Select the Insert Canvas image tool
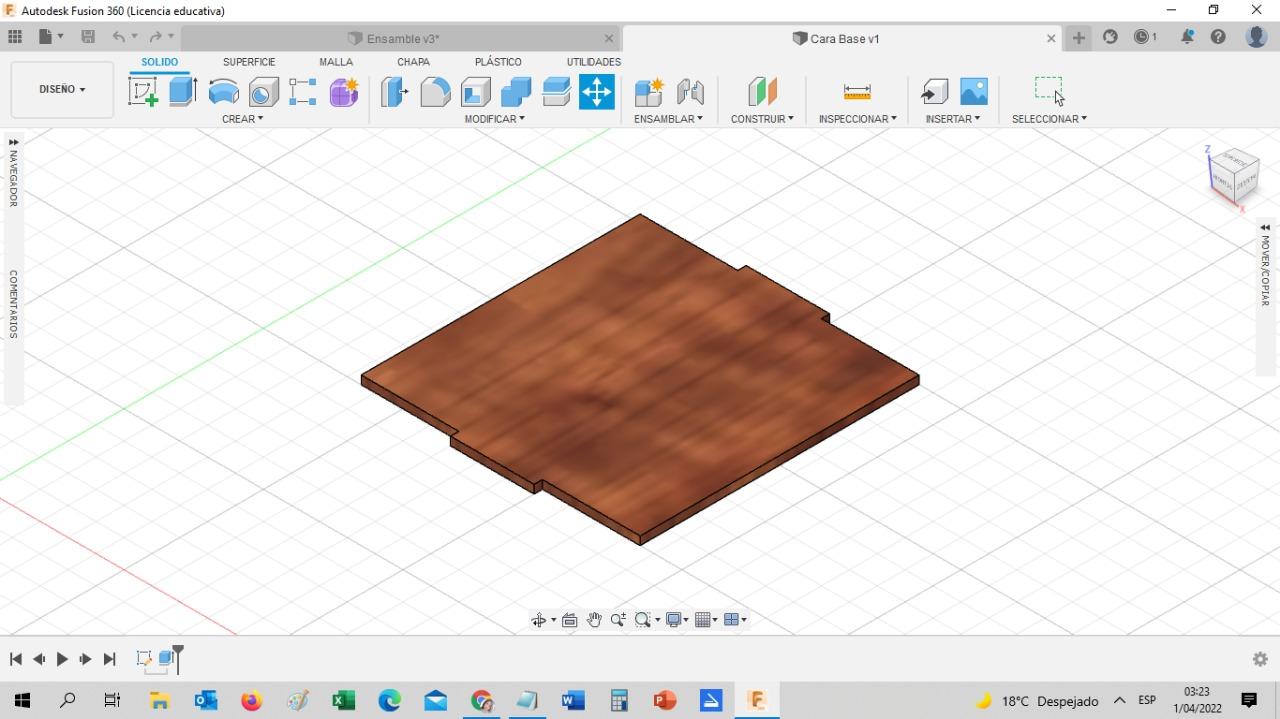This screenshot has width=1280, height=719. 974,92
